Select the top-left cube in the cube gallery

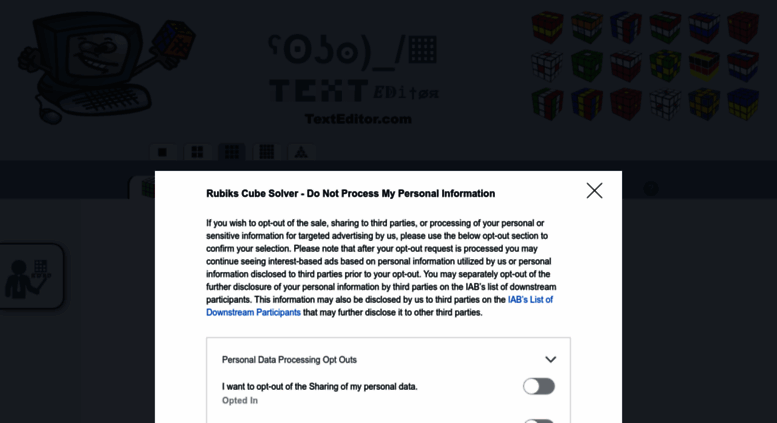547,26
